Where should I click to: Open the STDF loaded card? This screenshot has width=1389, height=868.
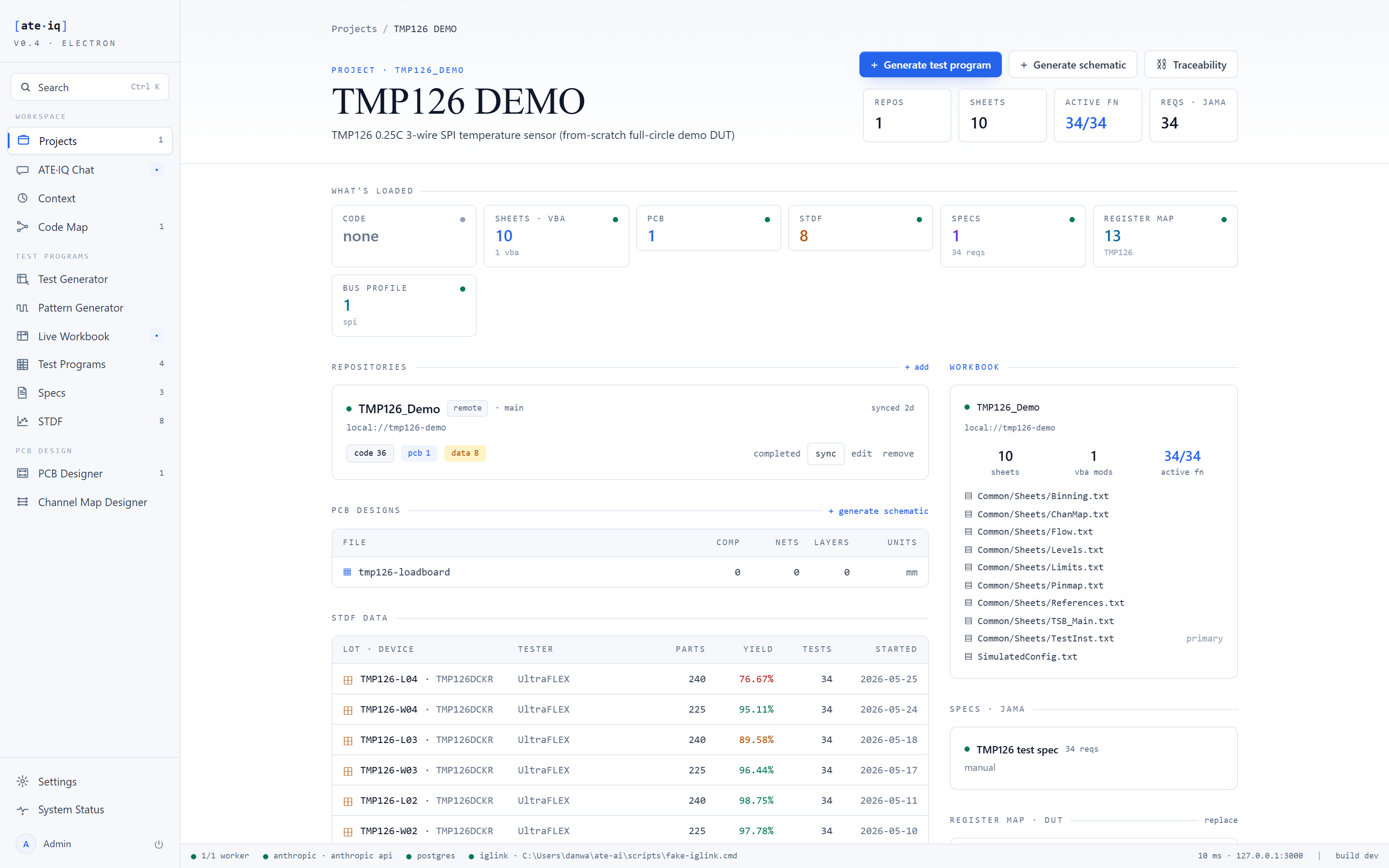pyautogui.click(x=860, y=228)
